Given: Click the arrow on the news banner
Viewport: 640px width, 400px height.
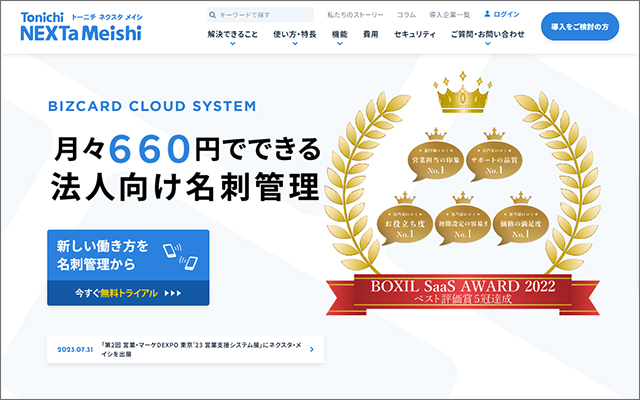Looking at the screenshot, I should click(312, 349).
